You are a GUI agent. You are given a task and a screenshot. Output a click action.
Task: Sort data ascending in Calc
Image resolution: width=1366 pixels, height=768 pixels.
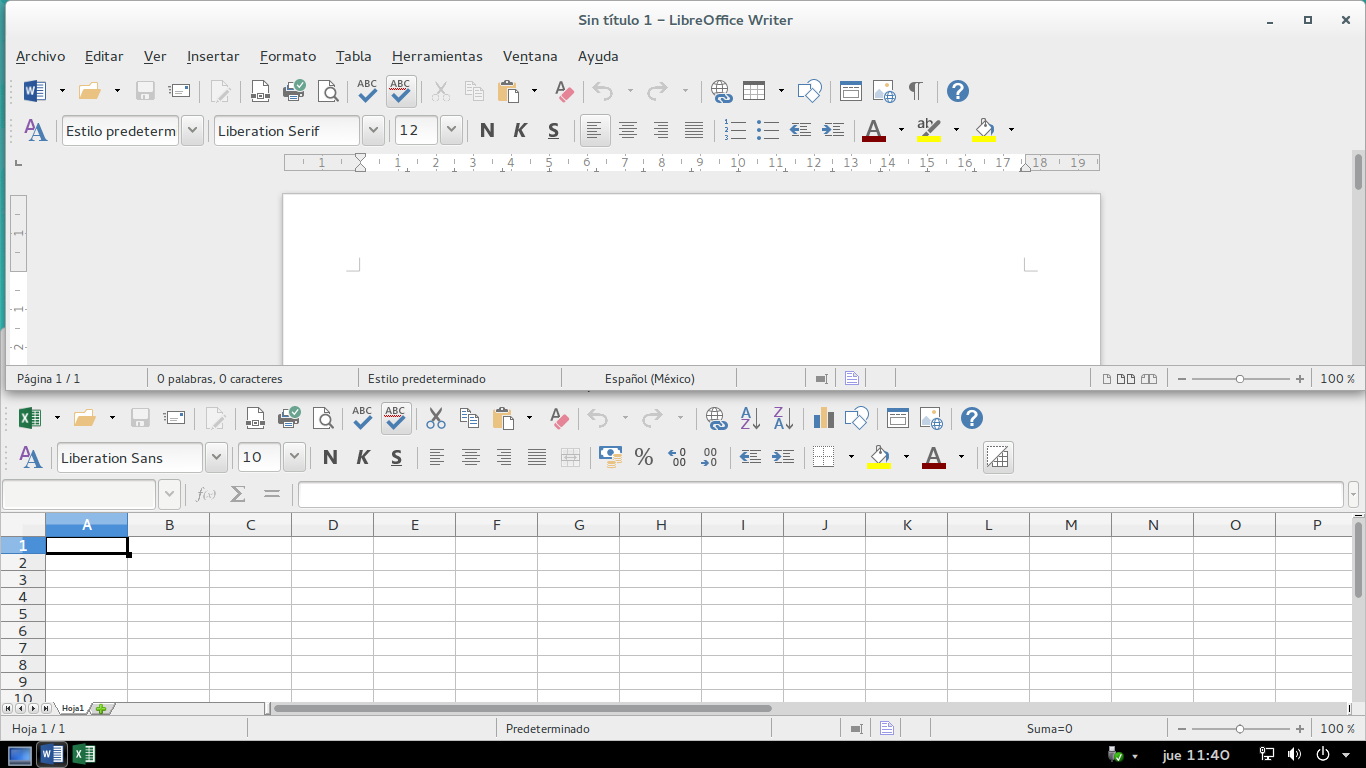[x=749, y=418]
